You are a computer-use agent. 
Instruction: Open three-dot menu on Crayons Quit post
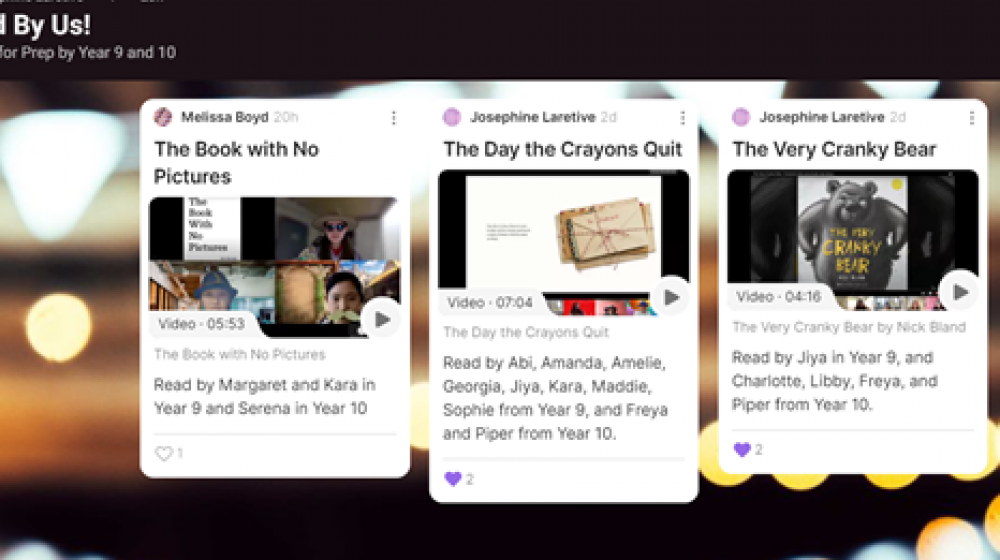coord(682,117)
